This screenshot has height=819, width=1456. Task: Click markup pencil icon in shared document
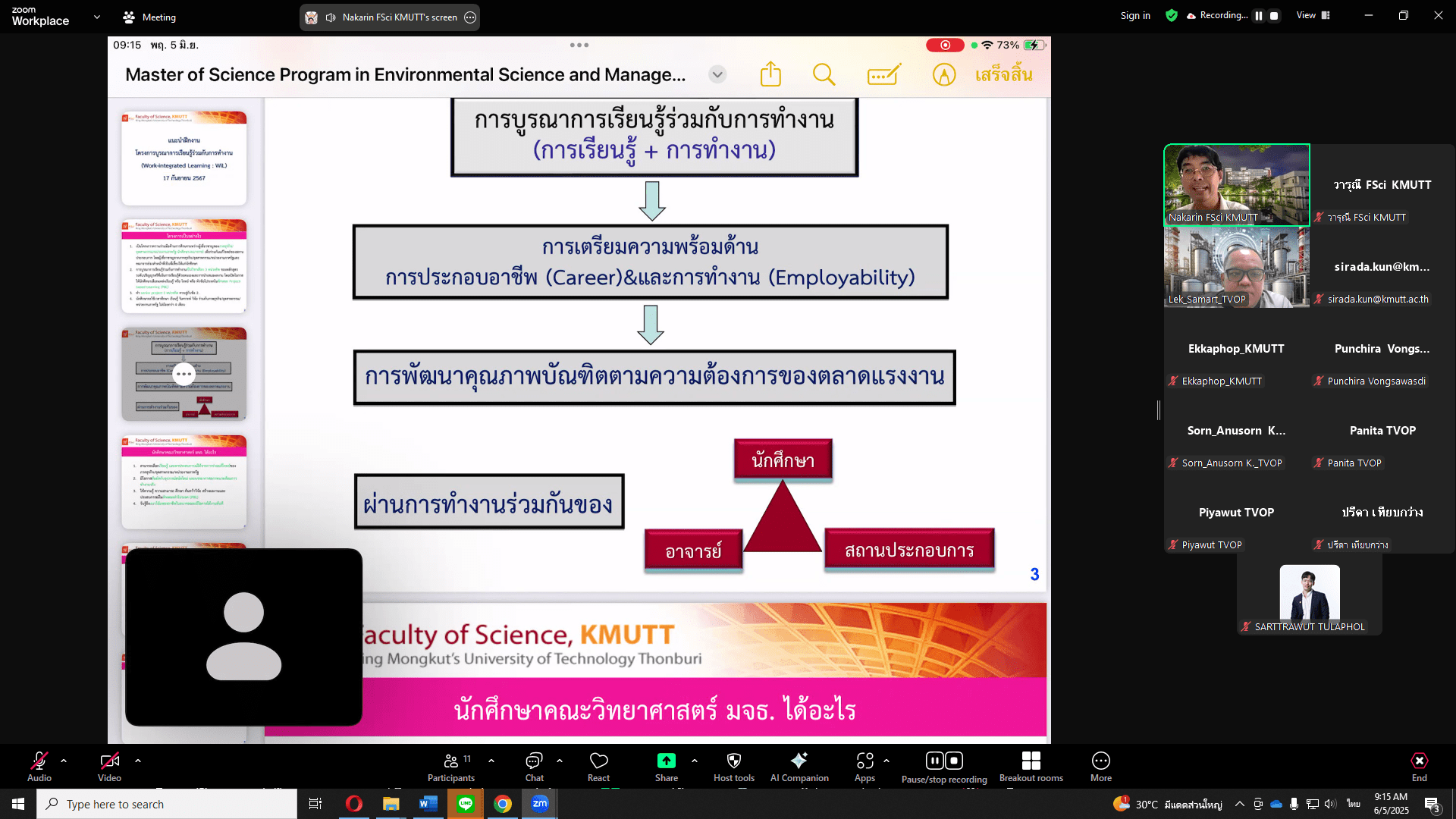(x=884, y=74)
